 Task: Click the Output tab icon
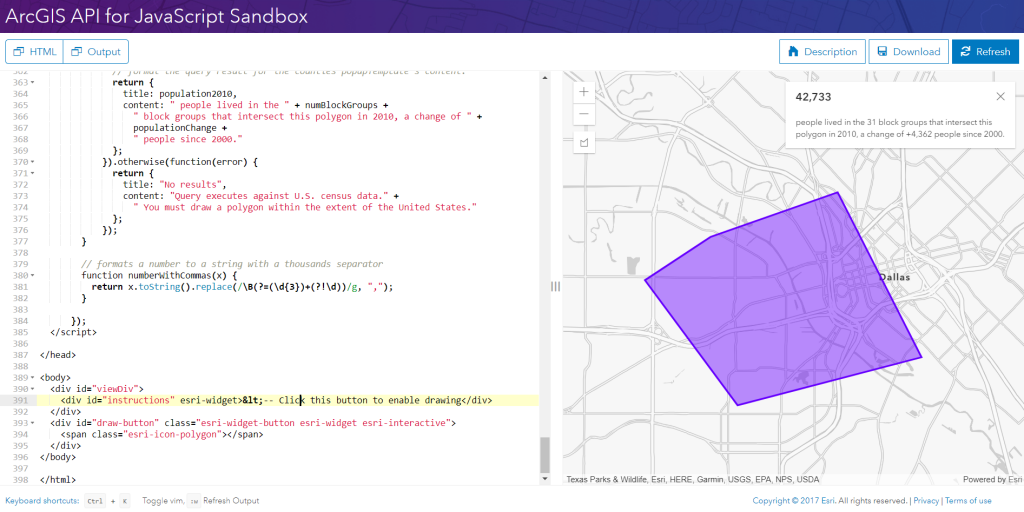pos(77,52)
